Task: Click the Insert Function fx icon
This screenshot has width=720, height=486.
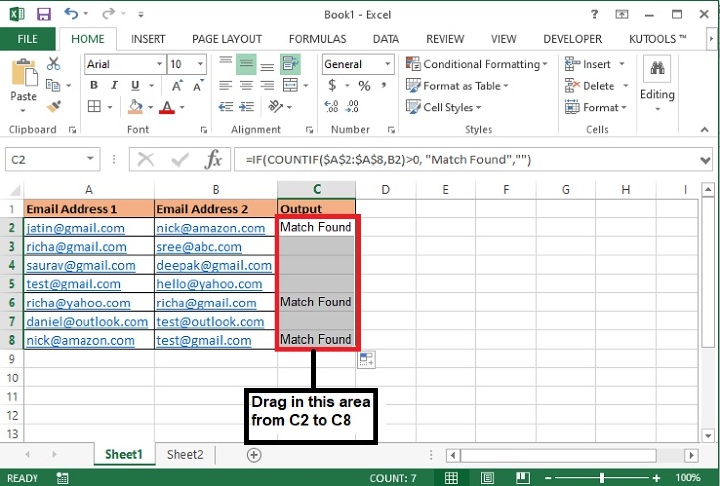Action: click(213, 159)
